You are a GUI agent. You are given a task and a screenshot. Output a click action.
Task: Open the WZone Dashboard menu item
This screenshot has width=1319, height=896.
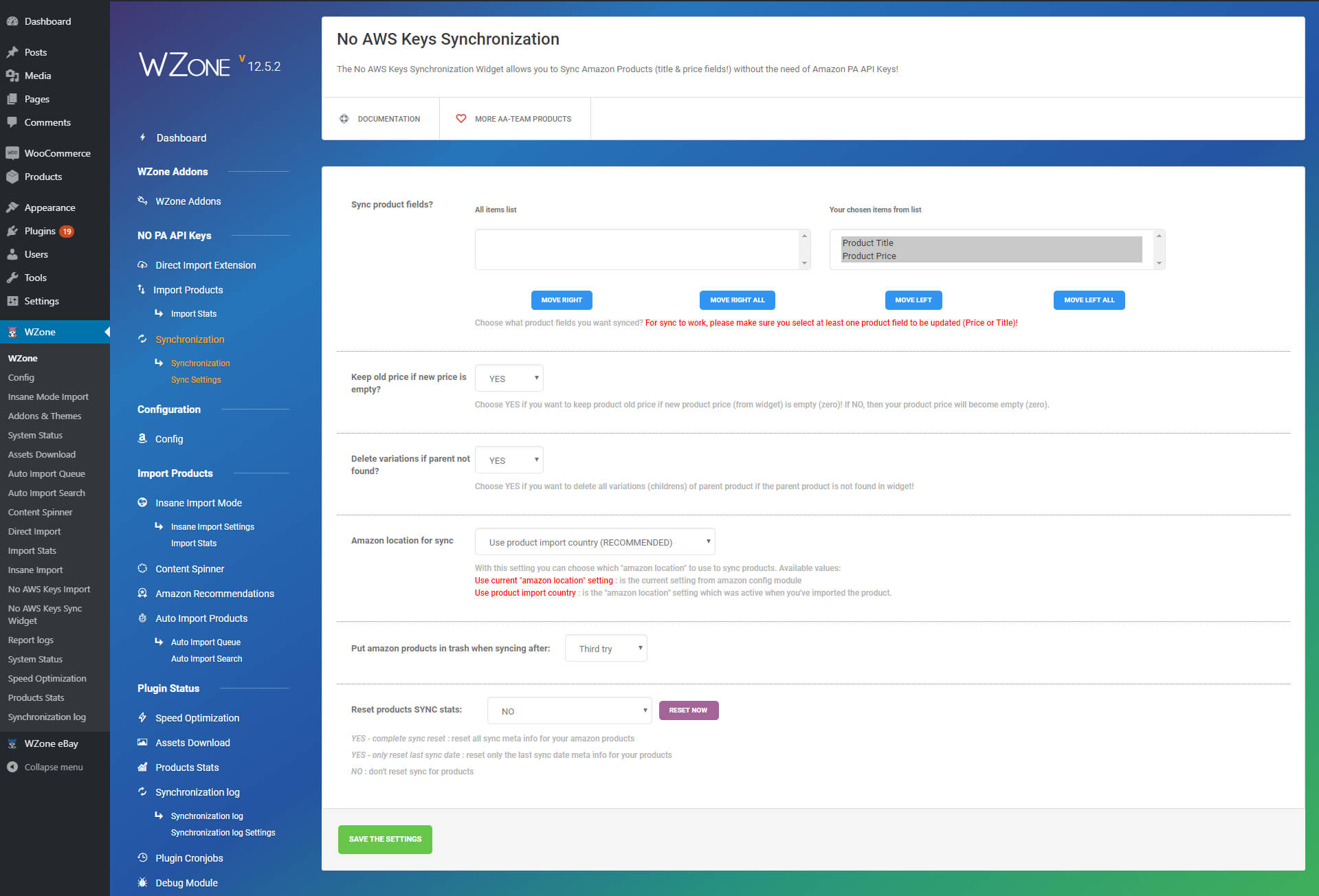click(181, 137)
